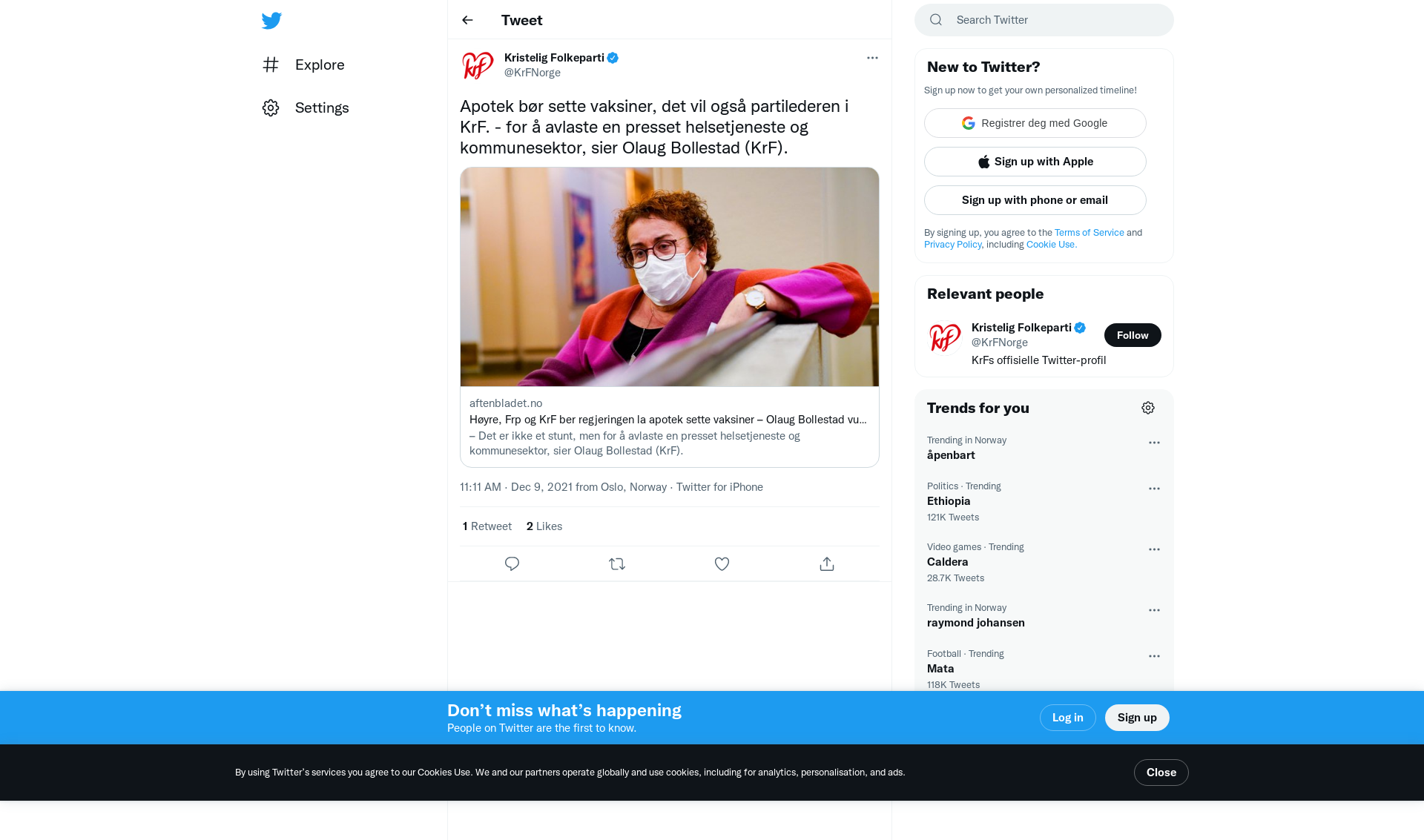Open the Terms of Service link
1424x840 pixels.
(x=1090, y=233)
